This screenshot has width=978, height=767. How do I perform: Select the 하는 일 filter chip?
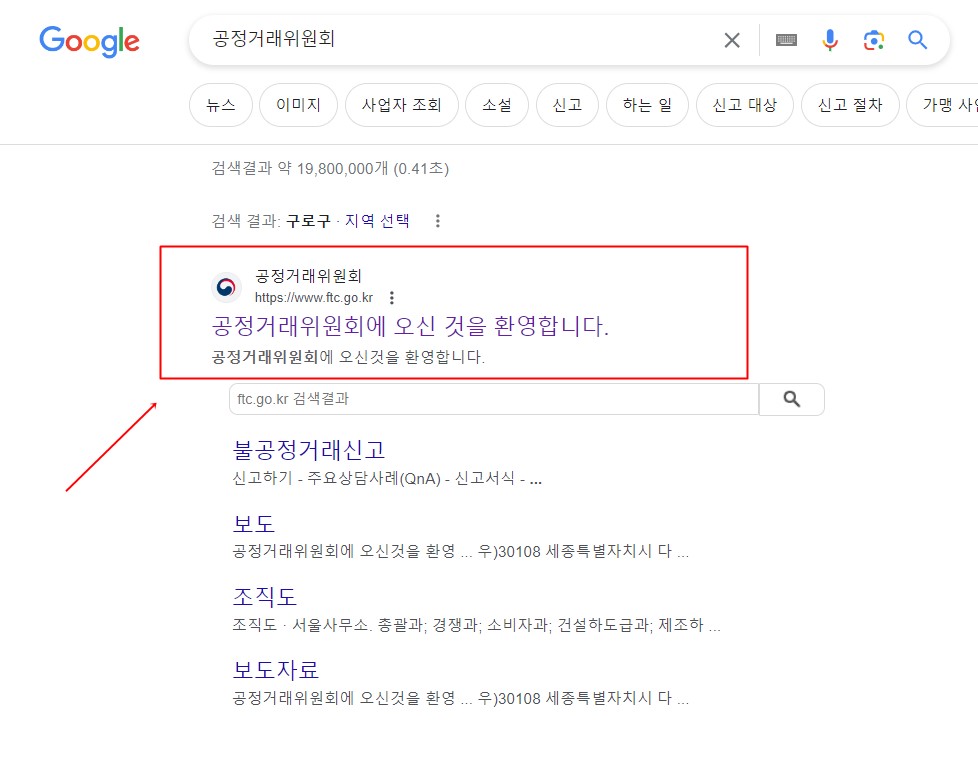coord(647,105)
